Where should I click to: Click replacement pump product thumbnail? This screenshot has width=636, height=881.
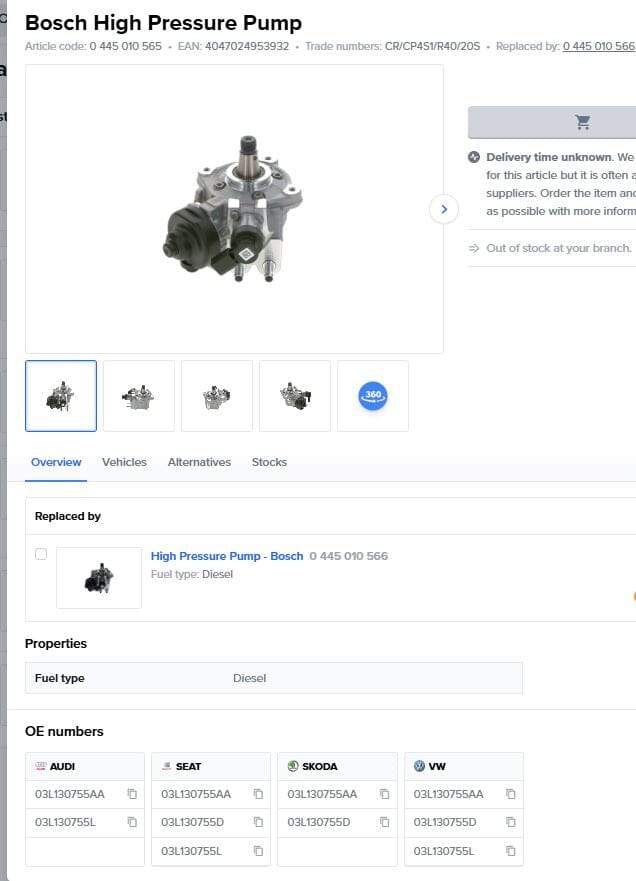coord(99,578)
